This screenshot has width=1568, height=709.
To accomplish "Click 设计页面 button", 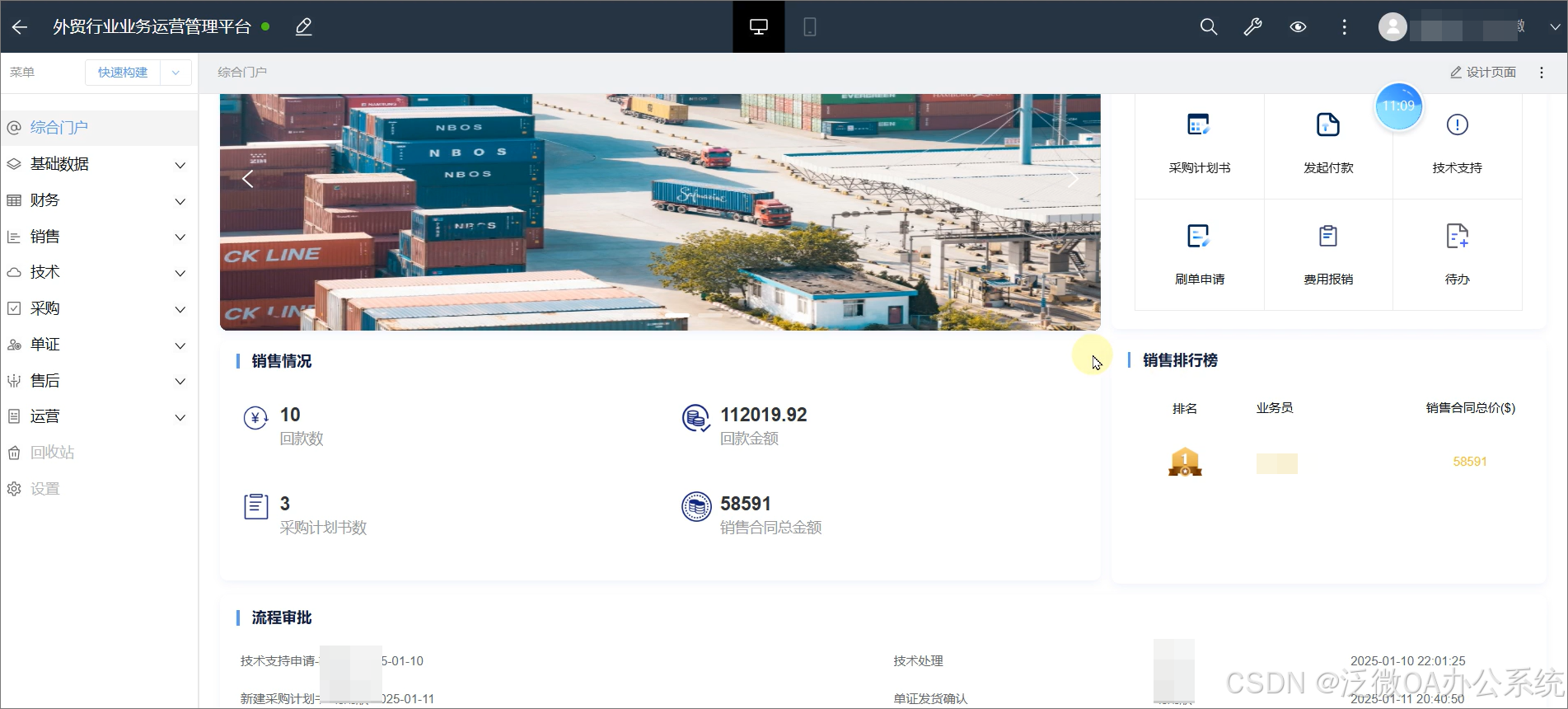I will 1483,73.
